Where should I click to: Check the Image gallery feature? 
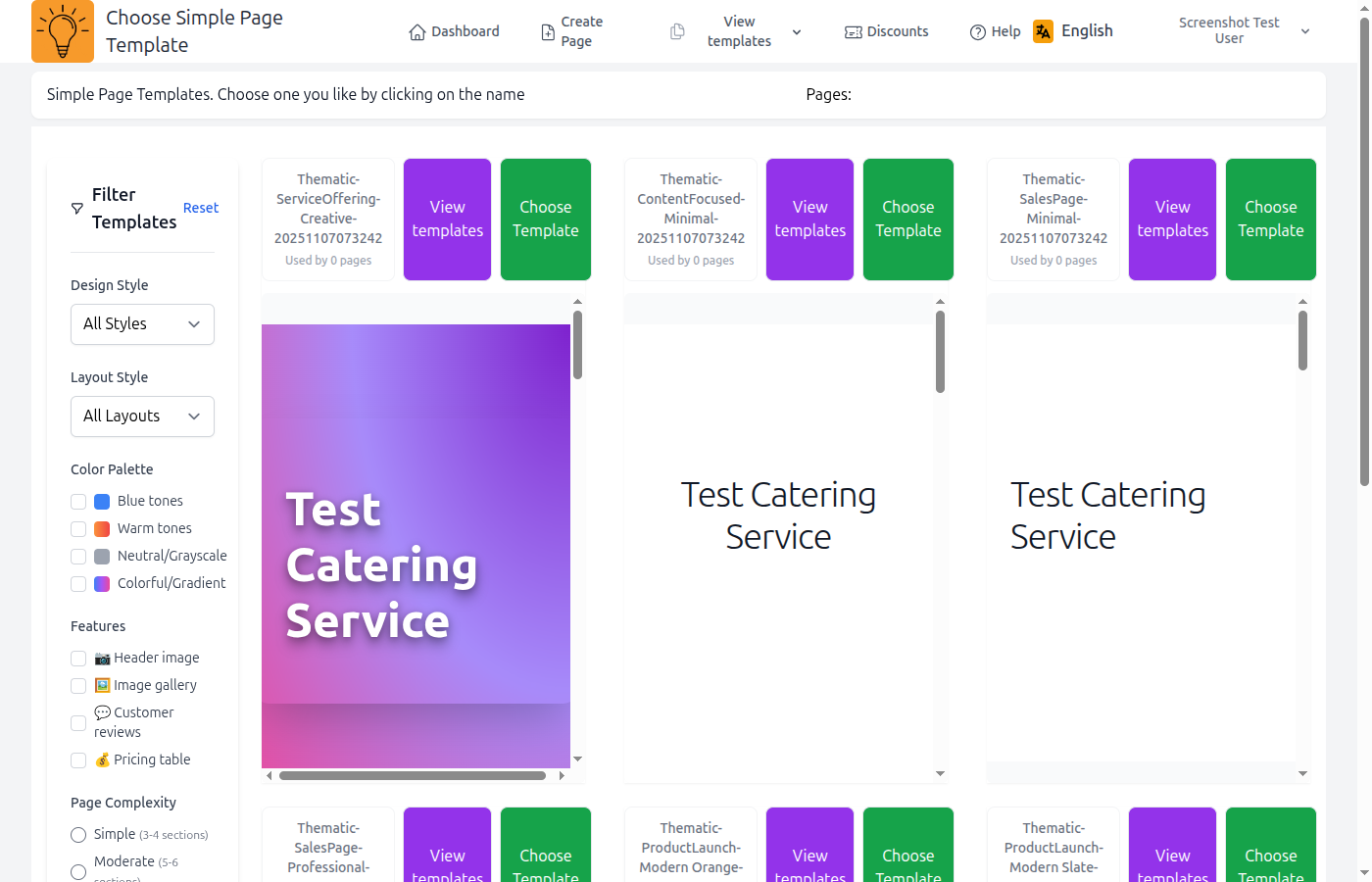coord(78,686)
